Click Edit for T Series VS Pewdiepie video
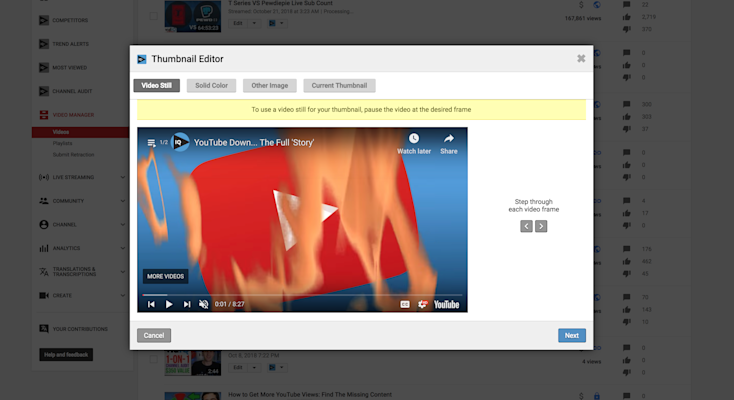Screen dimensions: 734x400 tap(238, 23)
